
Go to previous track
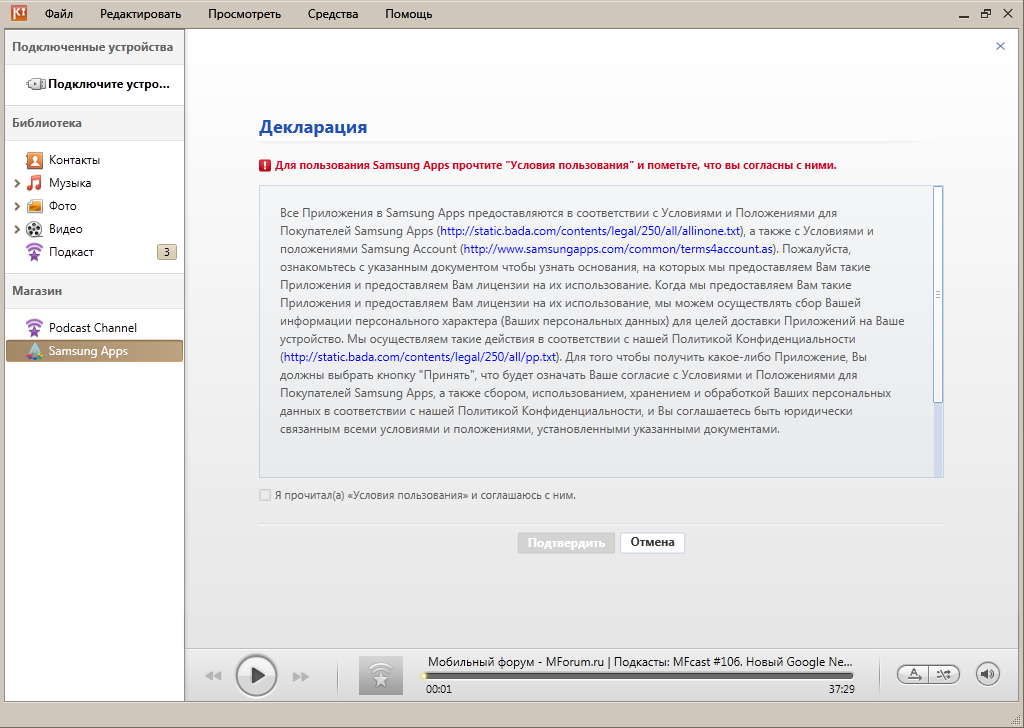pyautogui.click(x=214, y=676)
